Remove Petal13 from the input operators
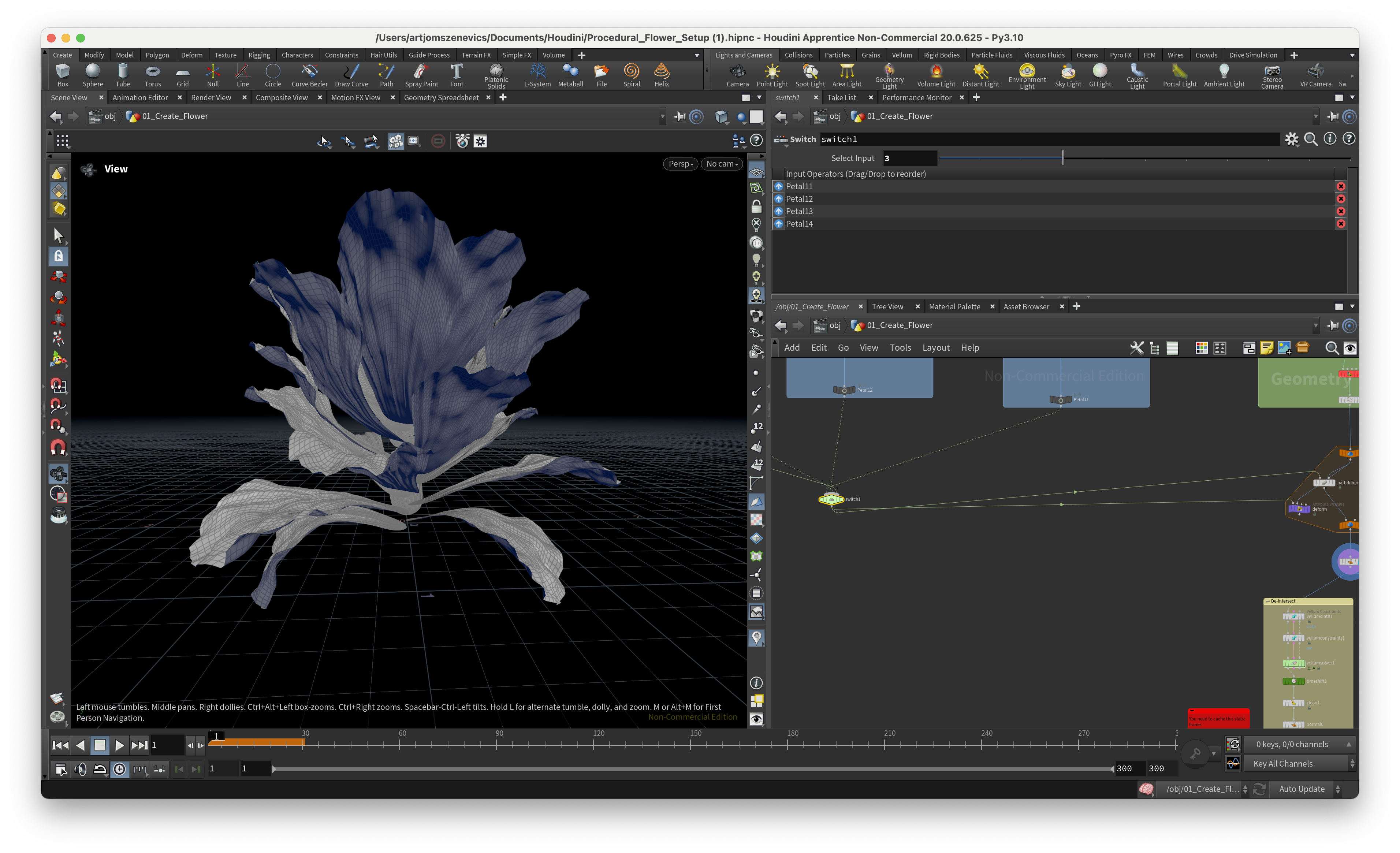This screenshot has height=853, width=1400. tap(1340, 211)
